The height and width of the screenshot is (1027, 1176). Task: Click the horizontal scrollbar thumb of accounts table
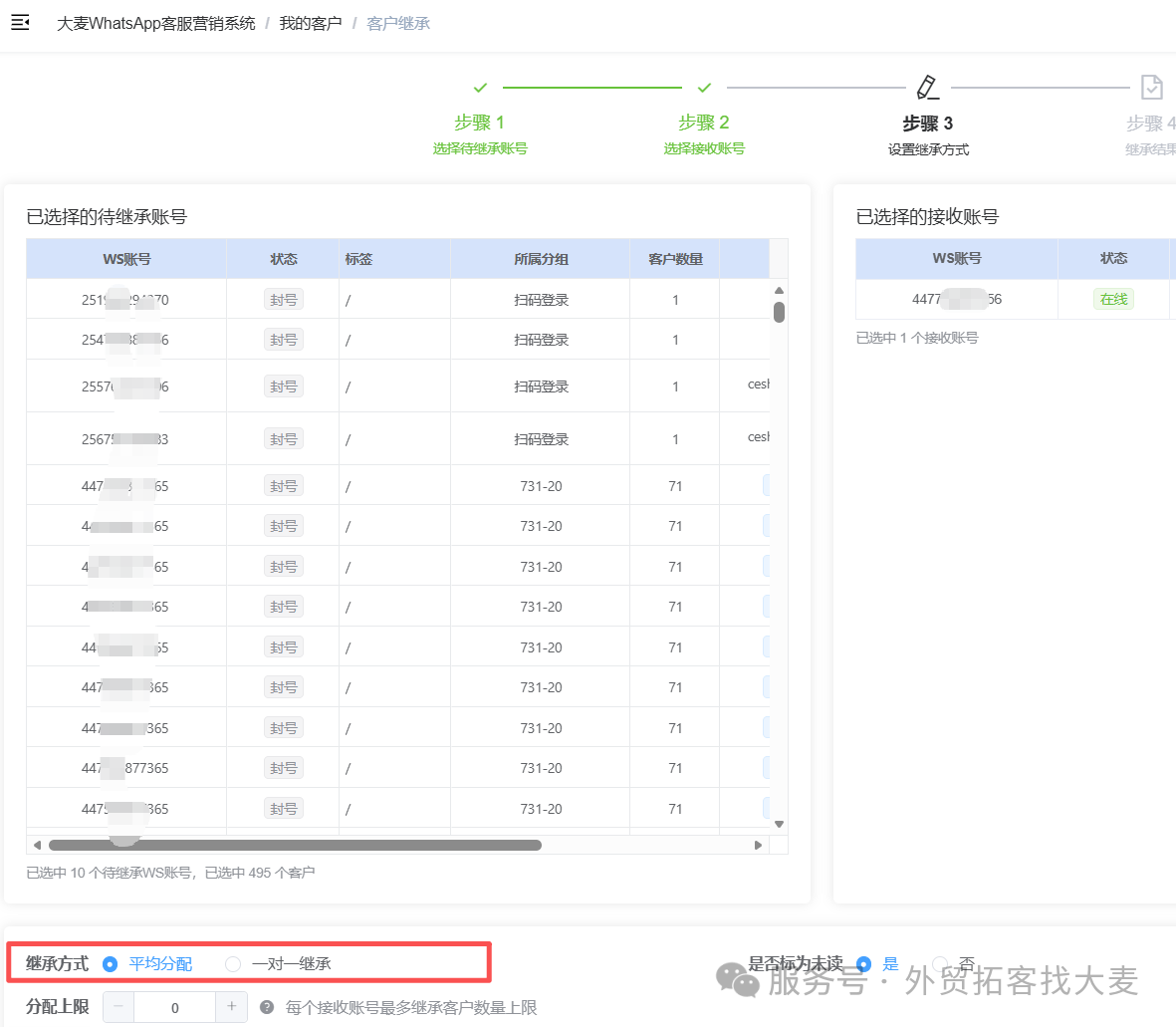pyautogui.click(x=295, y=845)
